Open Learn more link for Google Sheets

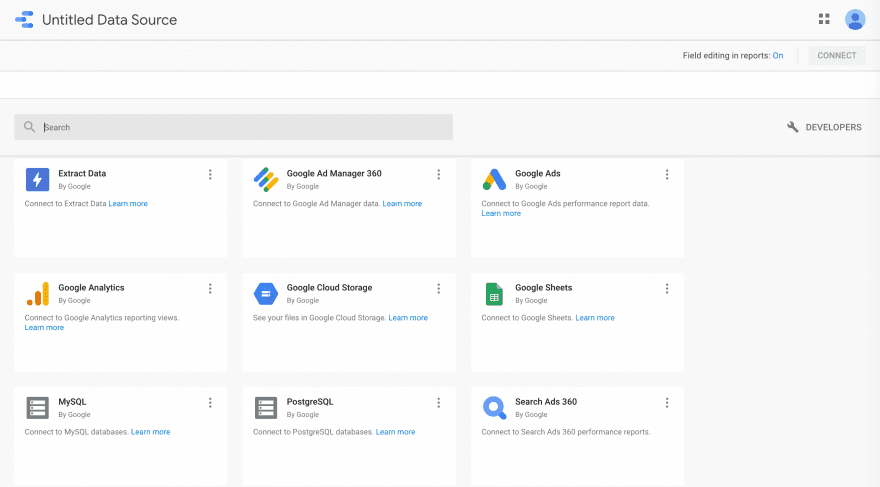(595, 318)
